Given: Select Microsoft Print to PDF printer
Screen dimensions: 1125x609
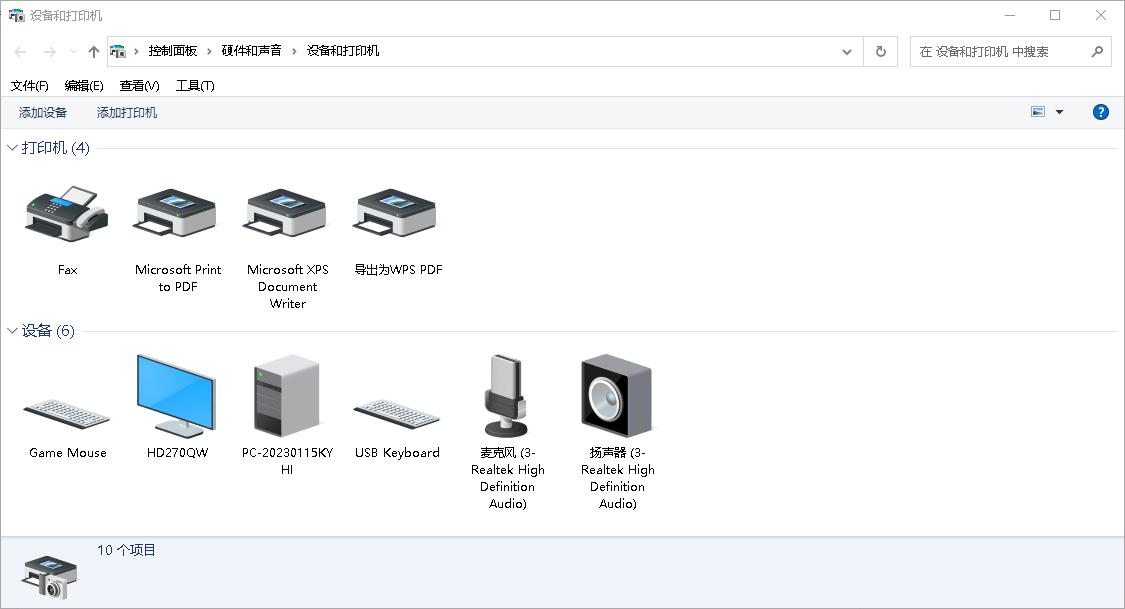Looking at the screenshot, I should click(177, 214).
